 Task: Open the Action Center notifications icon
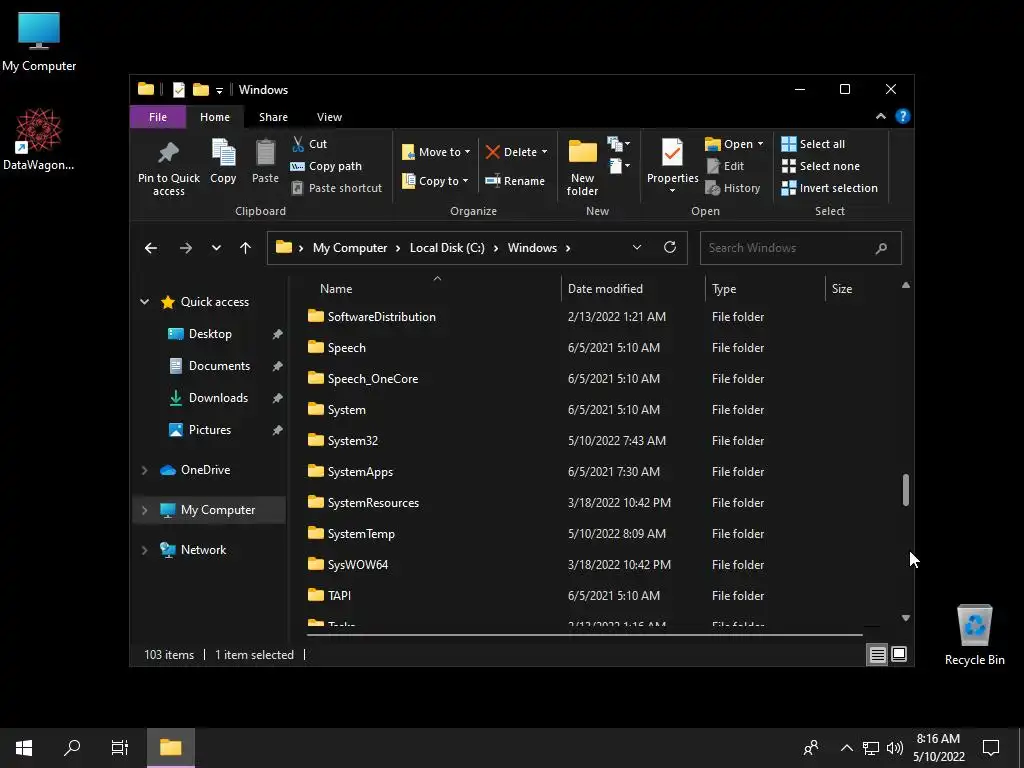click(991, 748)
